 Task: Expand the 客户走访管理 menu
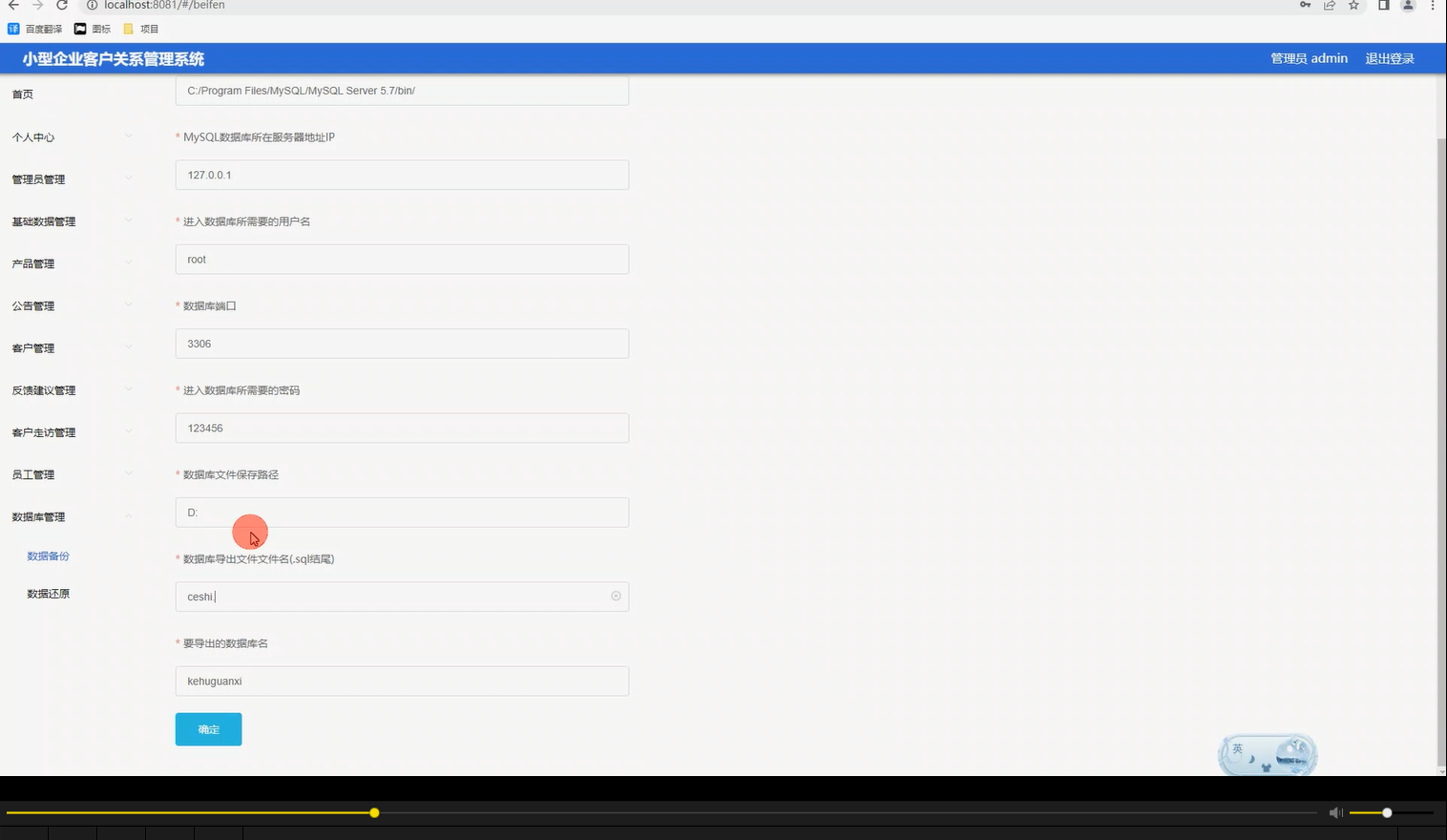tap(73, 432)
